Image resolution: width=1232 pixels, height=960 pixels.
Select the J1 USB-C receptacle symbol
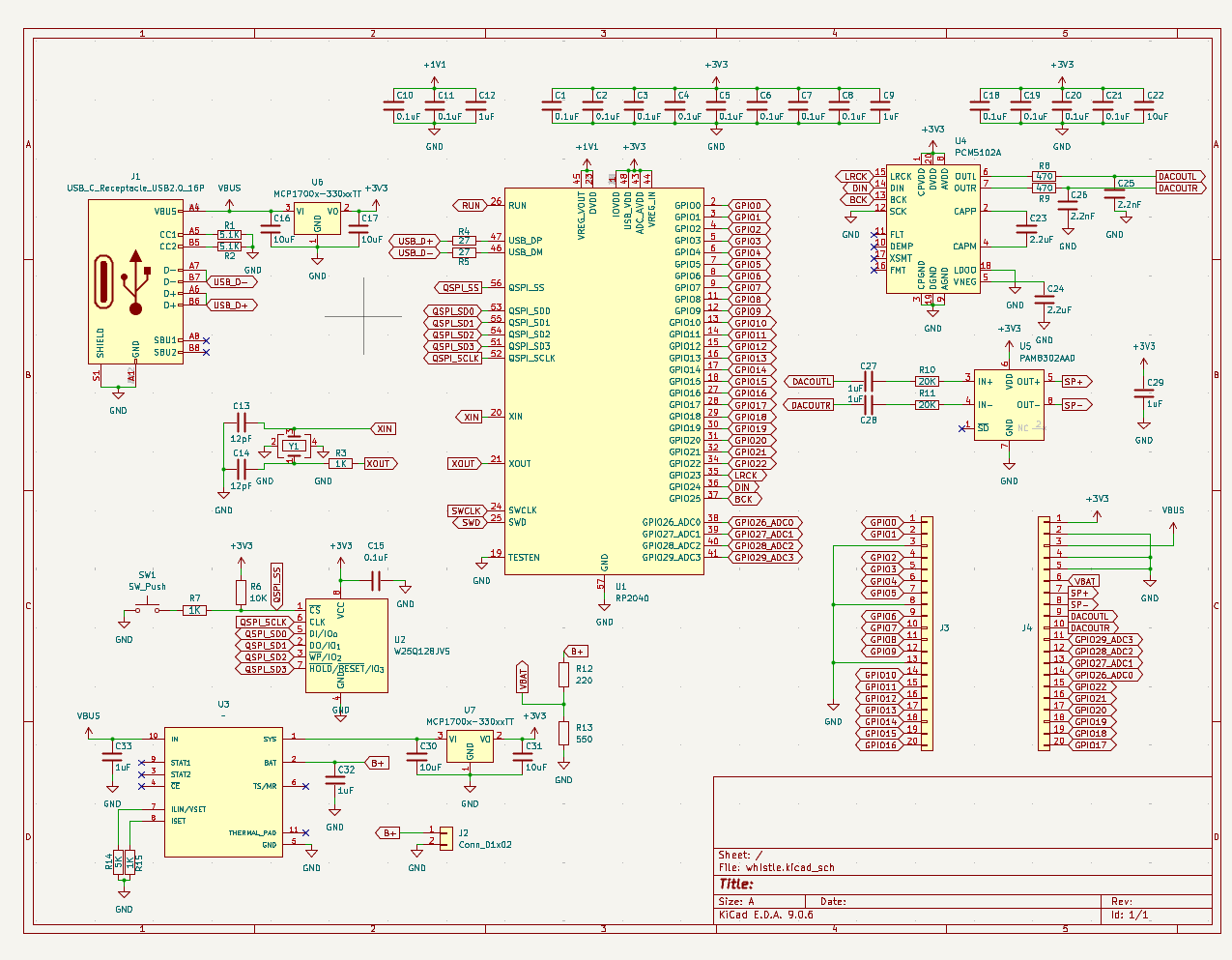pos(135,281)
